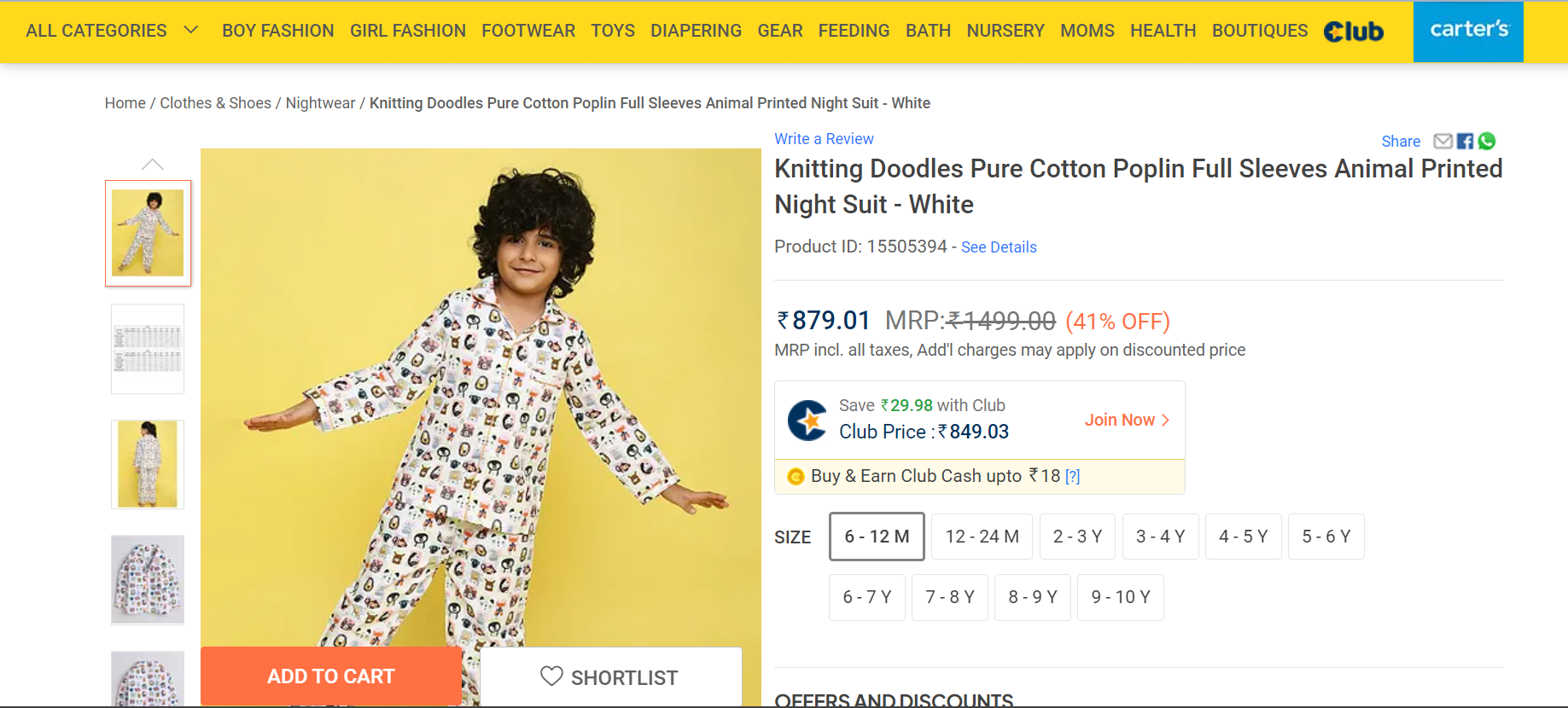This screenshot has height=708, width=1568.
Task: Choose size 2 - 3 Y
Action: (x=1077, y=537)
